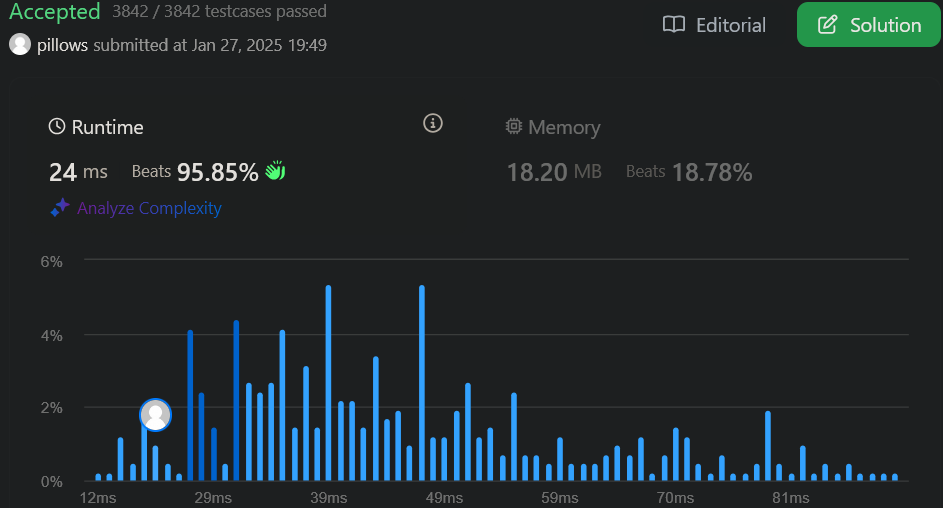Click the tallest bar above 39ms
Image resolution: width=943 pixels, height=508 pixels.
pyautogui.click(x=328, y=383)
